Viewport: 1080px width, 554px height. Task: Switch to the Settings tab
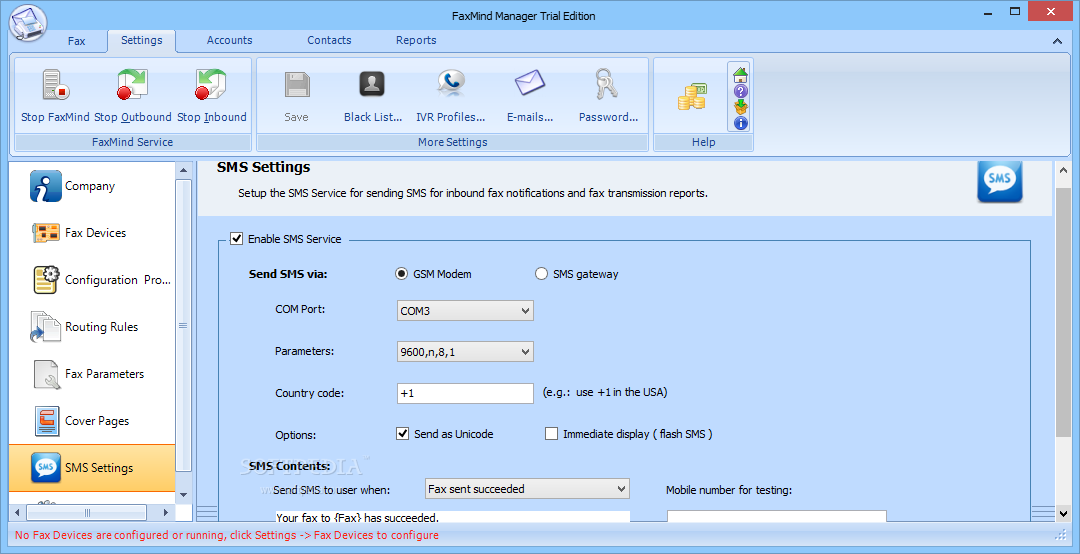[x=141, y=40]
